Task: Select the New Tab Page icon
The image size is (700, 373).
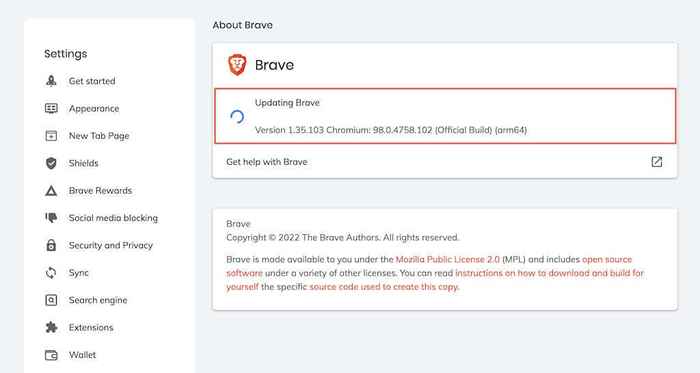Action: [x=51, y=136]
